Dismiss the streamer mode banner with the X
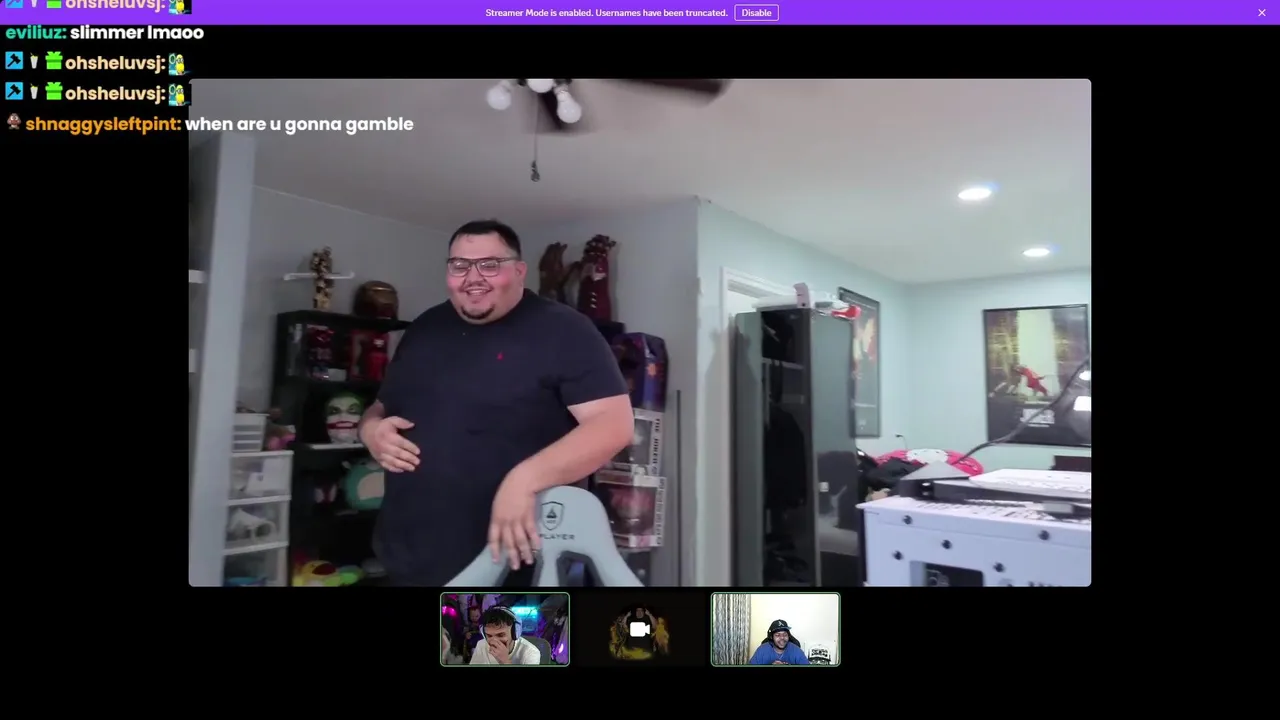Screen dimensions: 1280x720 point(1262,13)
